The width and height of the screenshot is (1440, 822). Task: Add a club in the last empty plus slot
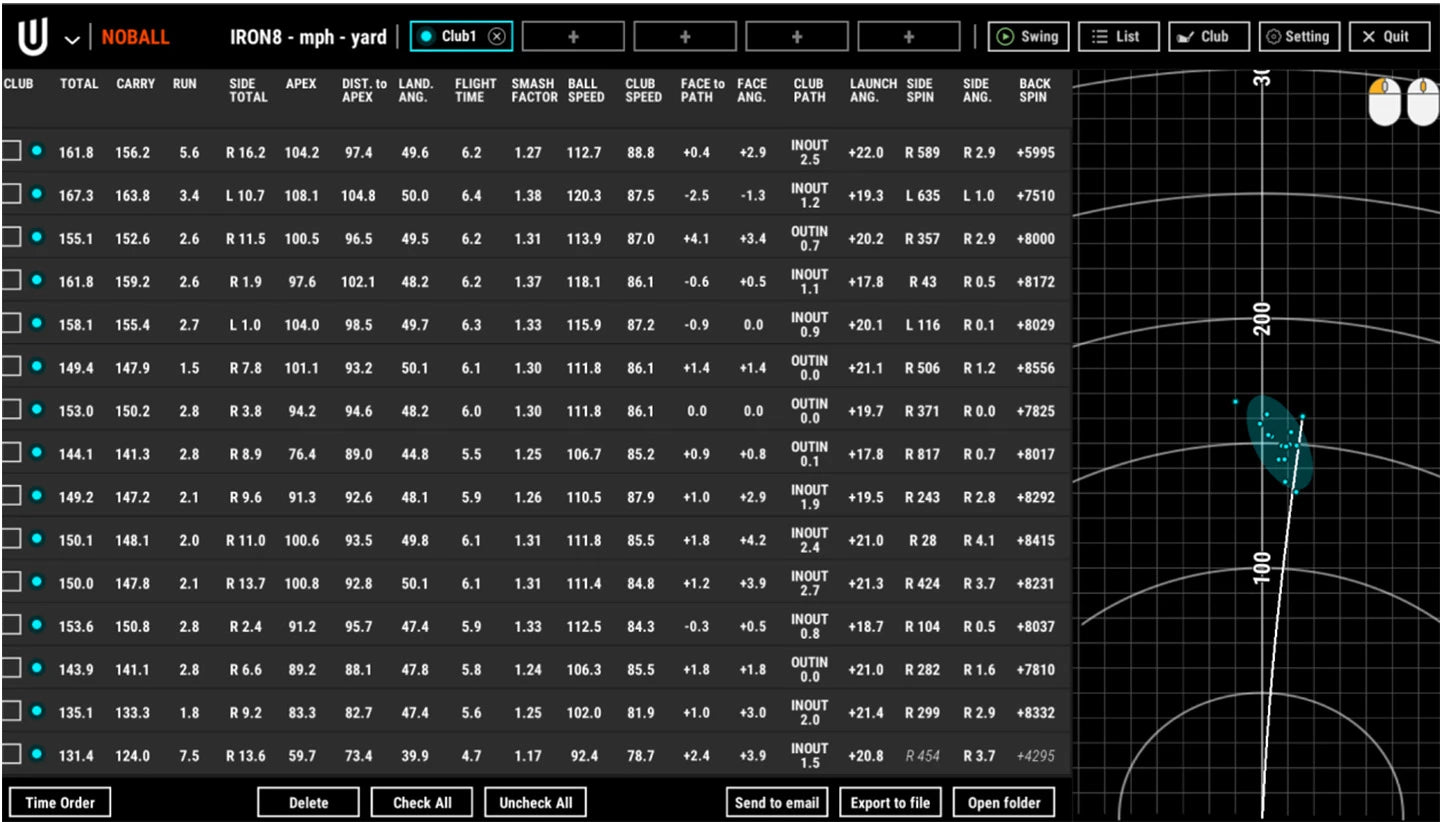(908, 37)
